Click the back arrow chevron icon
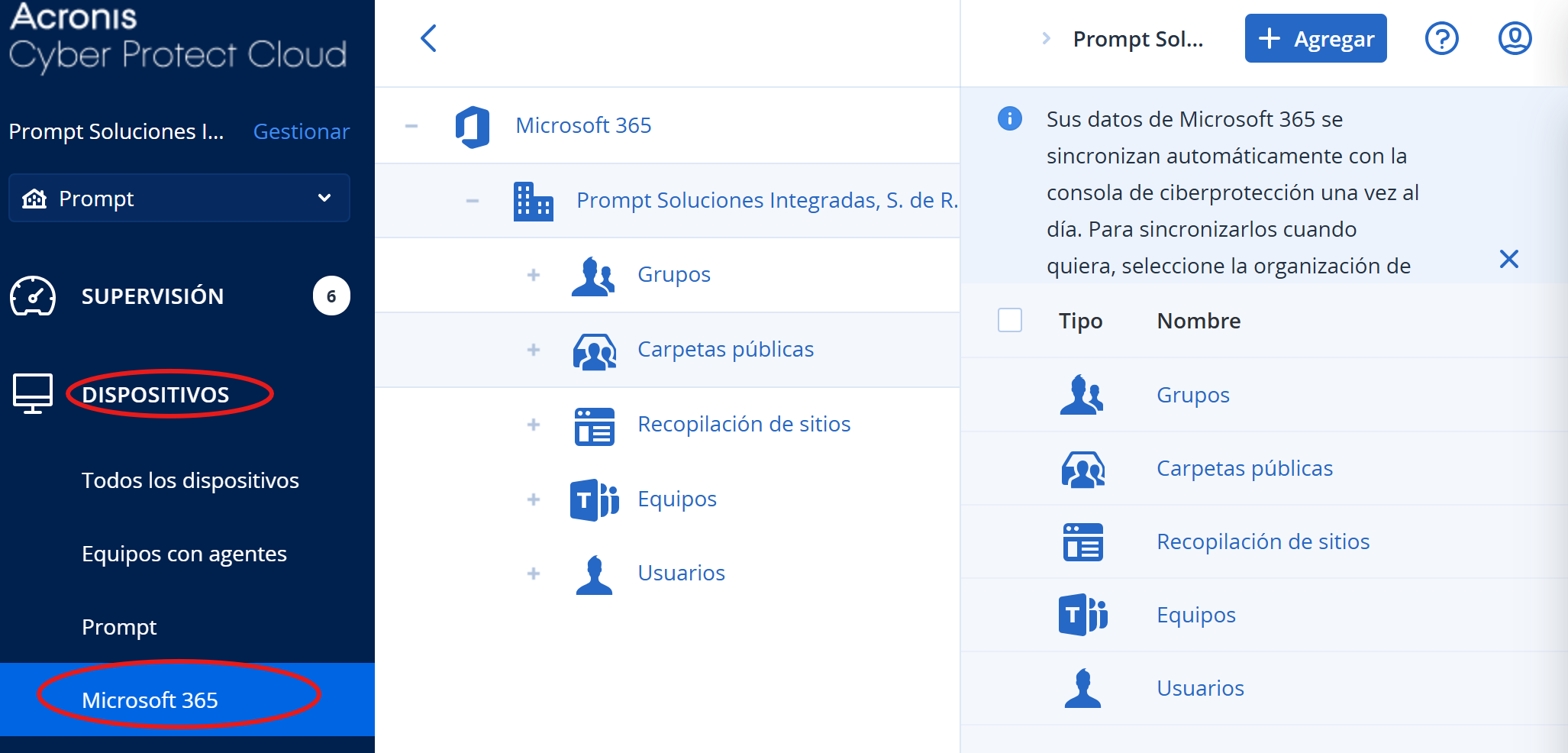 click(x=429, y=38)
